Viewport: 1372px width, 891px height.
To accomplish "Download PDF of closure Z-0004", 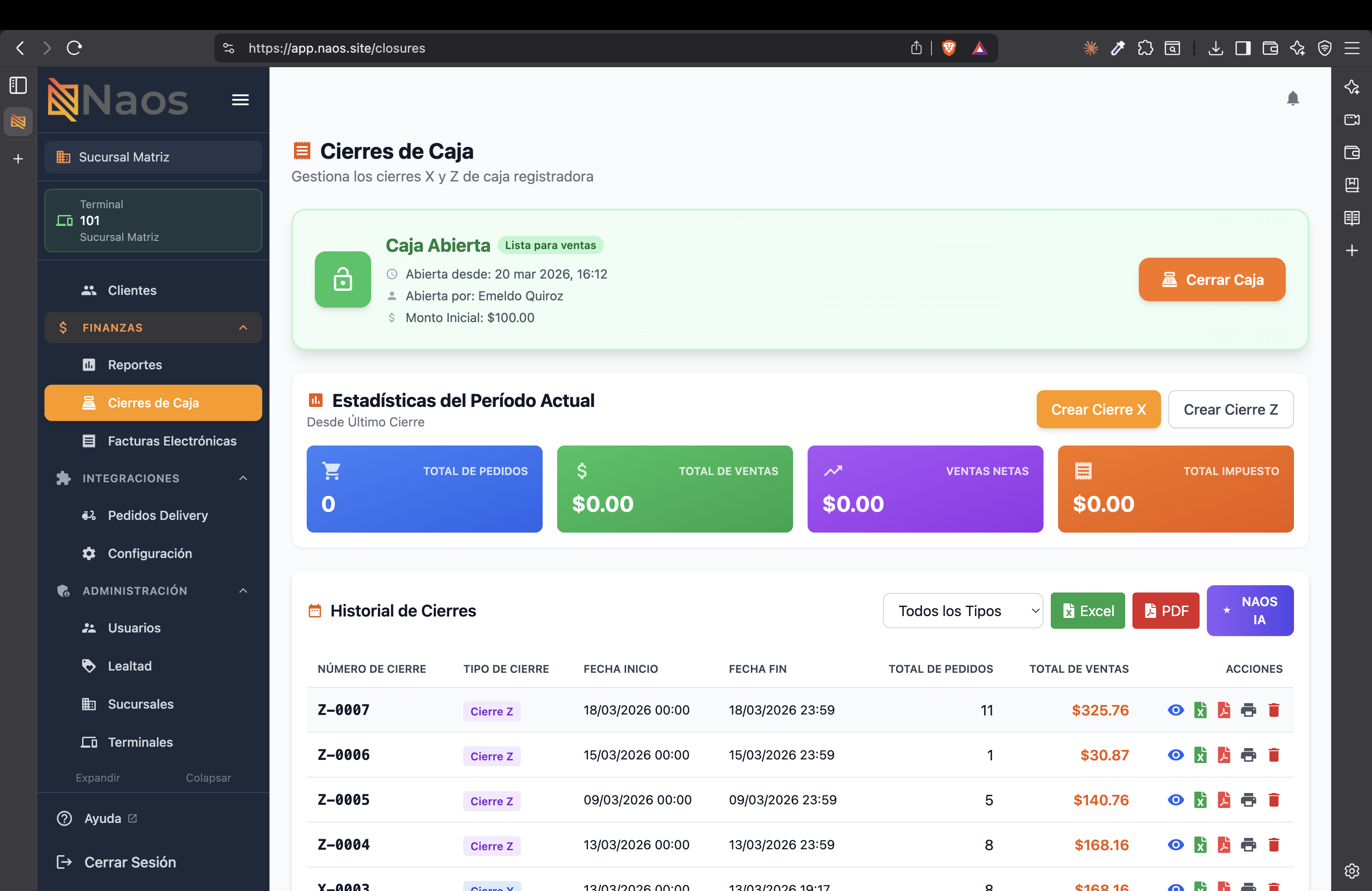I will [1224, 844].
